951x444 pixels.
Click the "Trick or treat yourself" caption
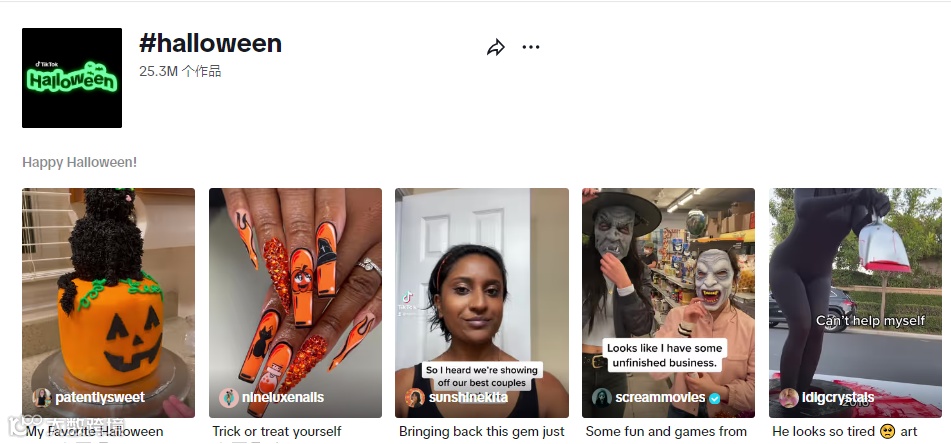point(277,432)
